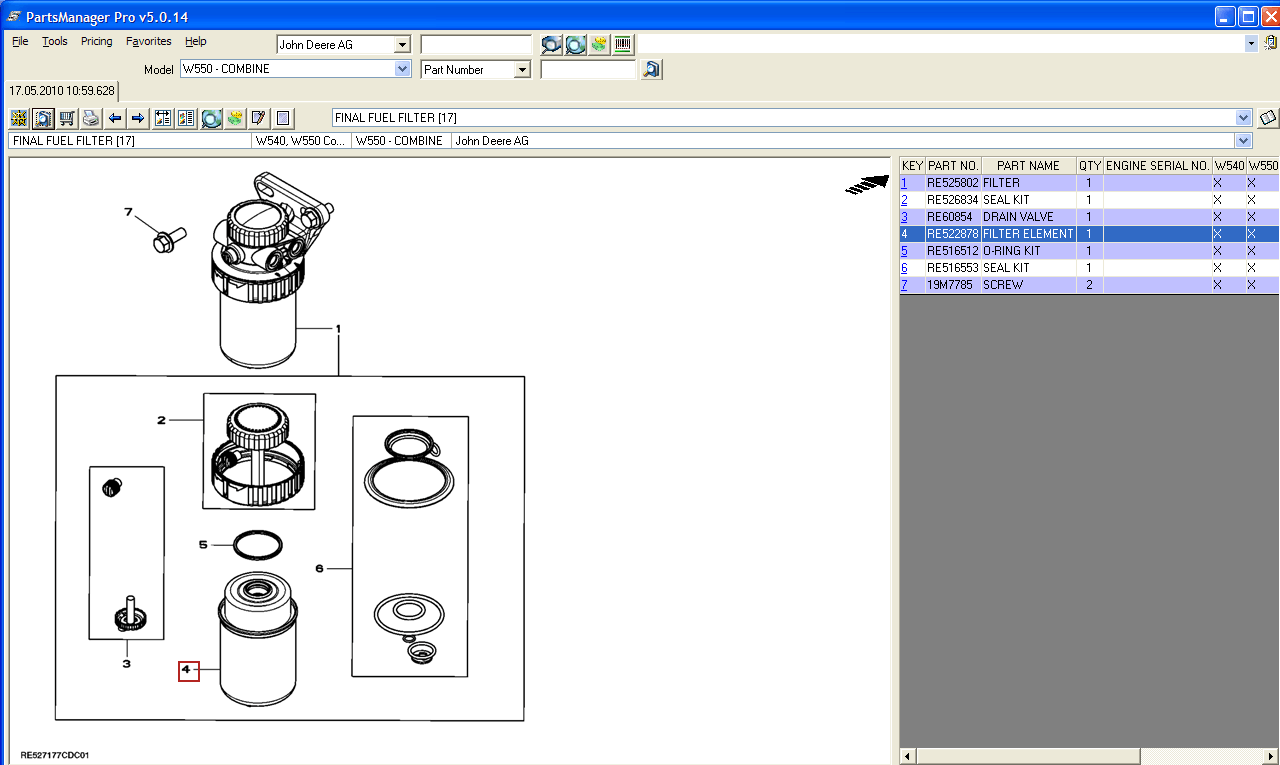
Task: Expand the John Deere AG manufacturer dropdown
Action: coord(402,45)
